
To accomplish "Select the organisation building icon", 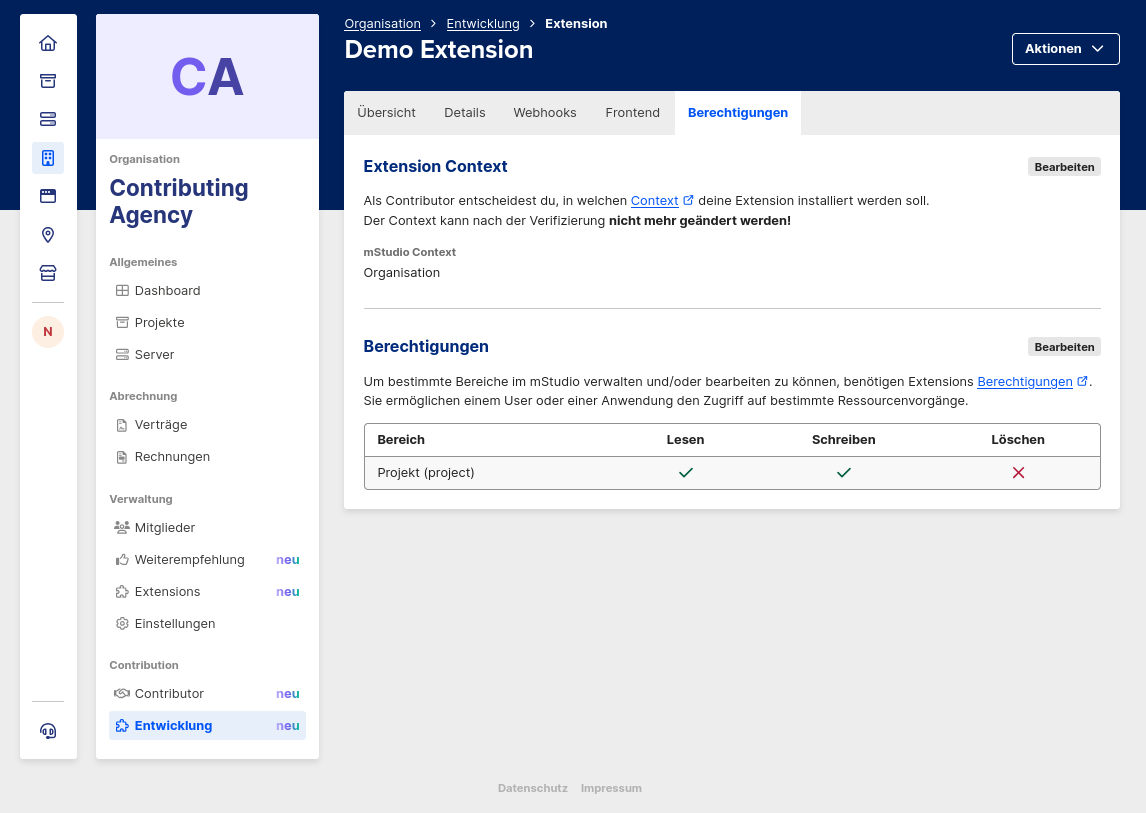I will click(48, 158).
